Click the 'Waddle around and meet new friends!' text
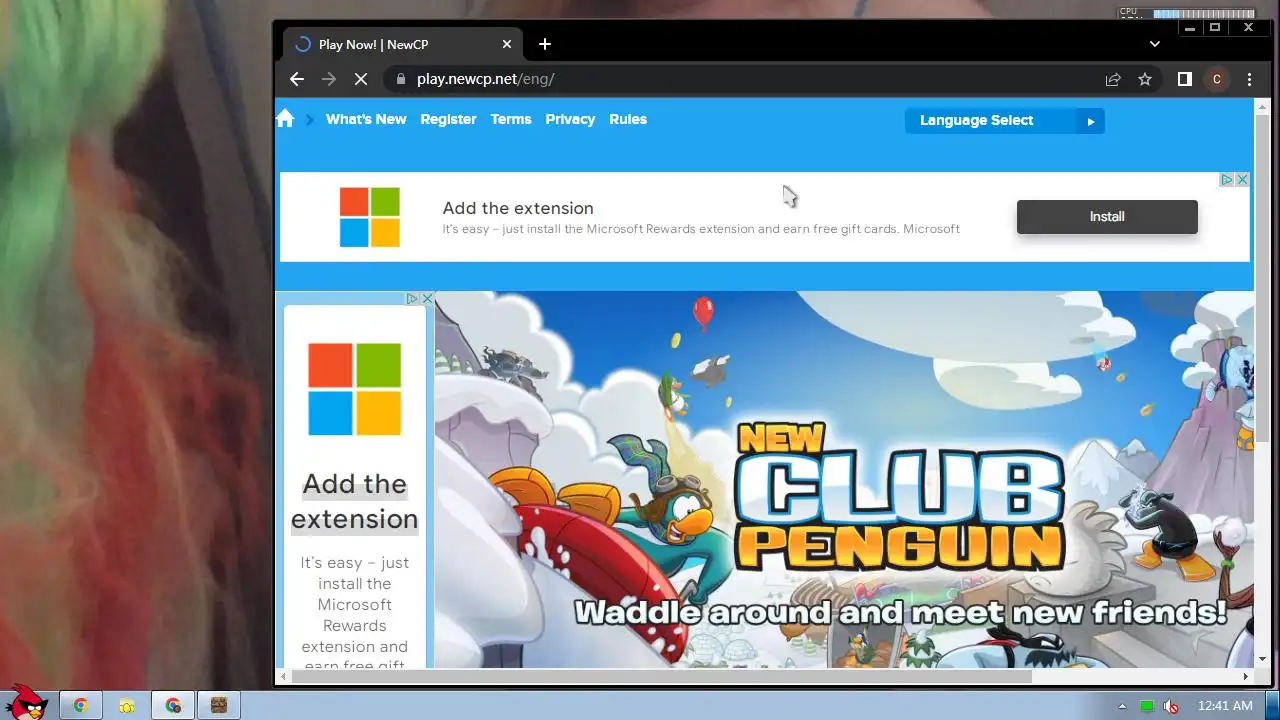Screen dimensions: 1280x720 click(x=901, y=611)
